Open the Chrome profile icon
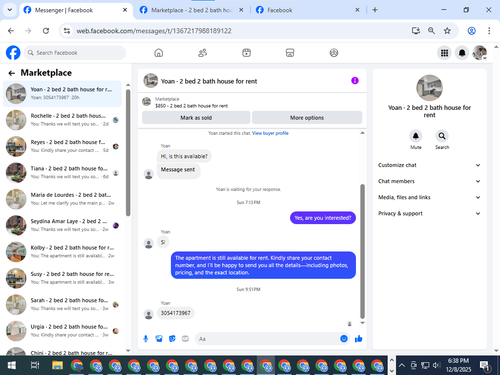The height and width of the screenshot is (375, 500). click(x=471, y=31)
